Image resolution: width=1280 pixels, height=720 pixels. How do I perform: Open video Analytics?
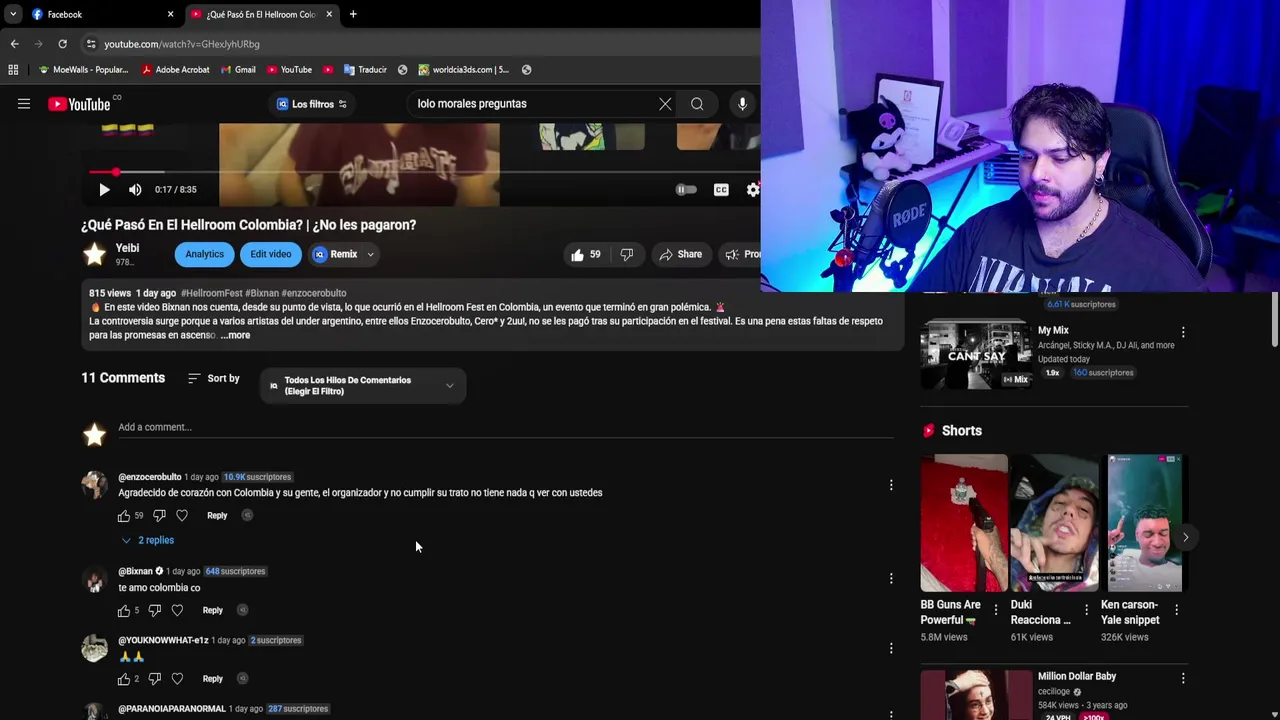point(204,254)
